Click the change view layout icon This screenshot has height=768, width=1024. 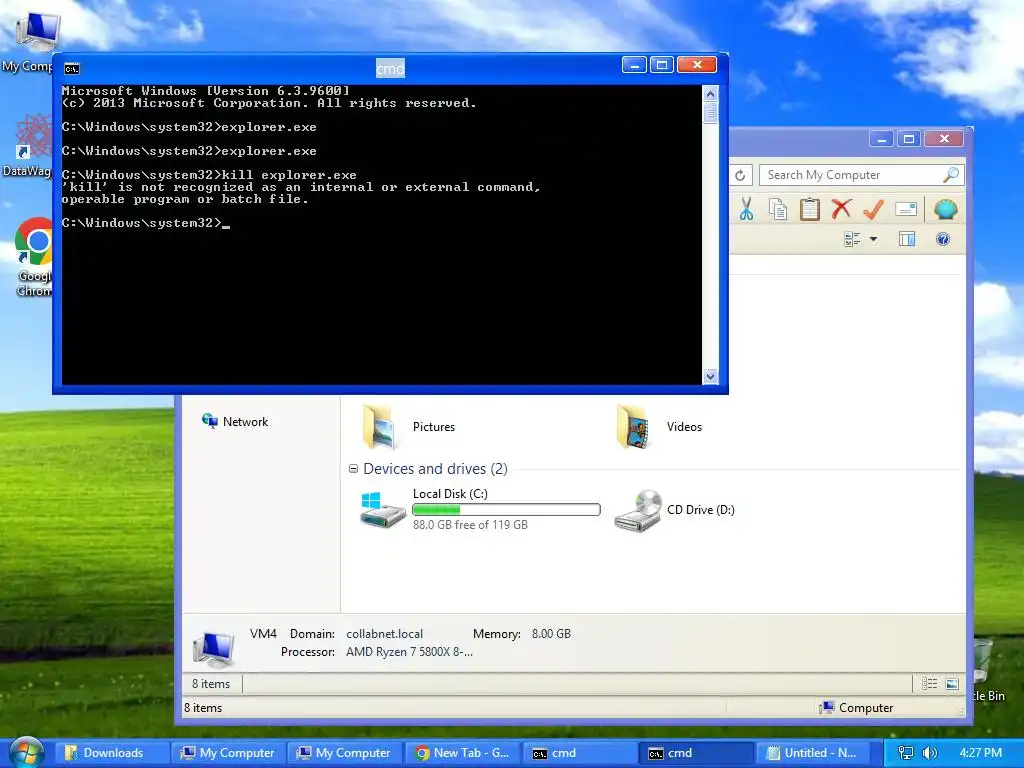[x=852, y=239]
